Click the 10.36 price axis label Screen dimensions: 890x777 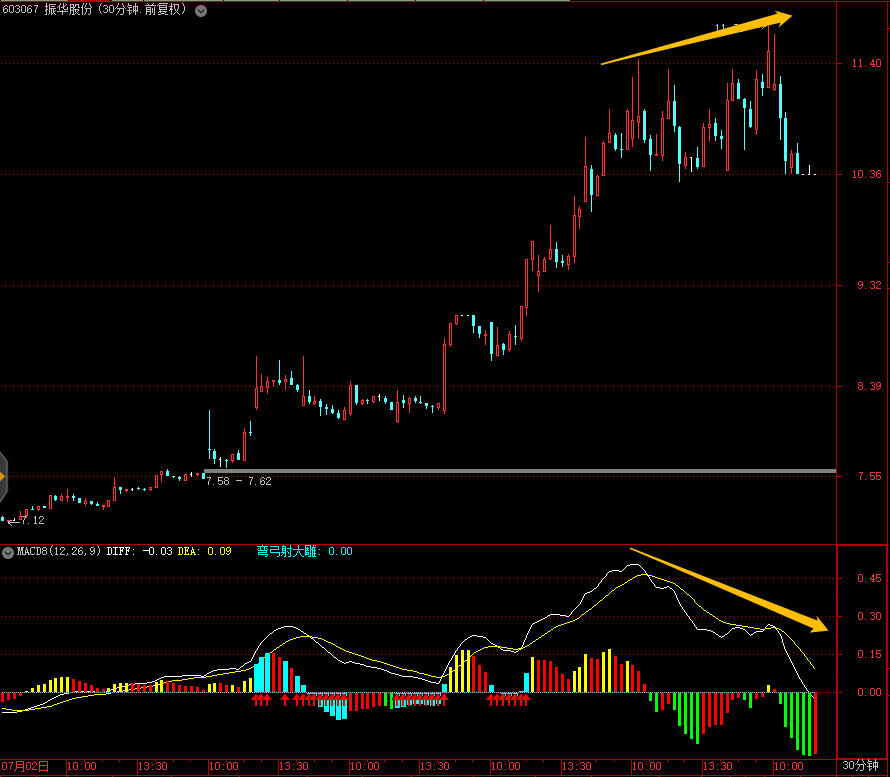click(x=867, y=174)
